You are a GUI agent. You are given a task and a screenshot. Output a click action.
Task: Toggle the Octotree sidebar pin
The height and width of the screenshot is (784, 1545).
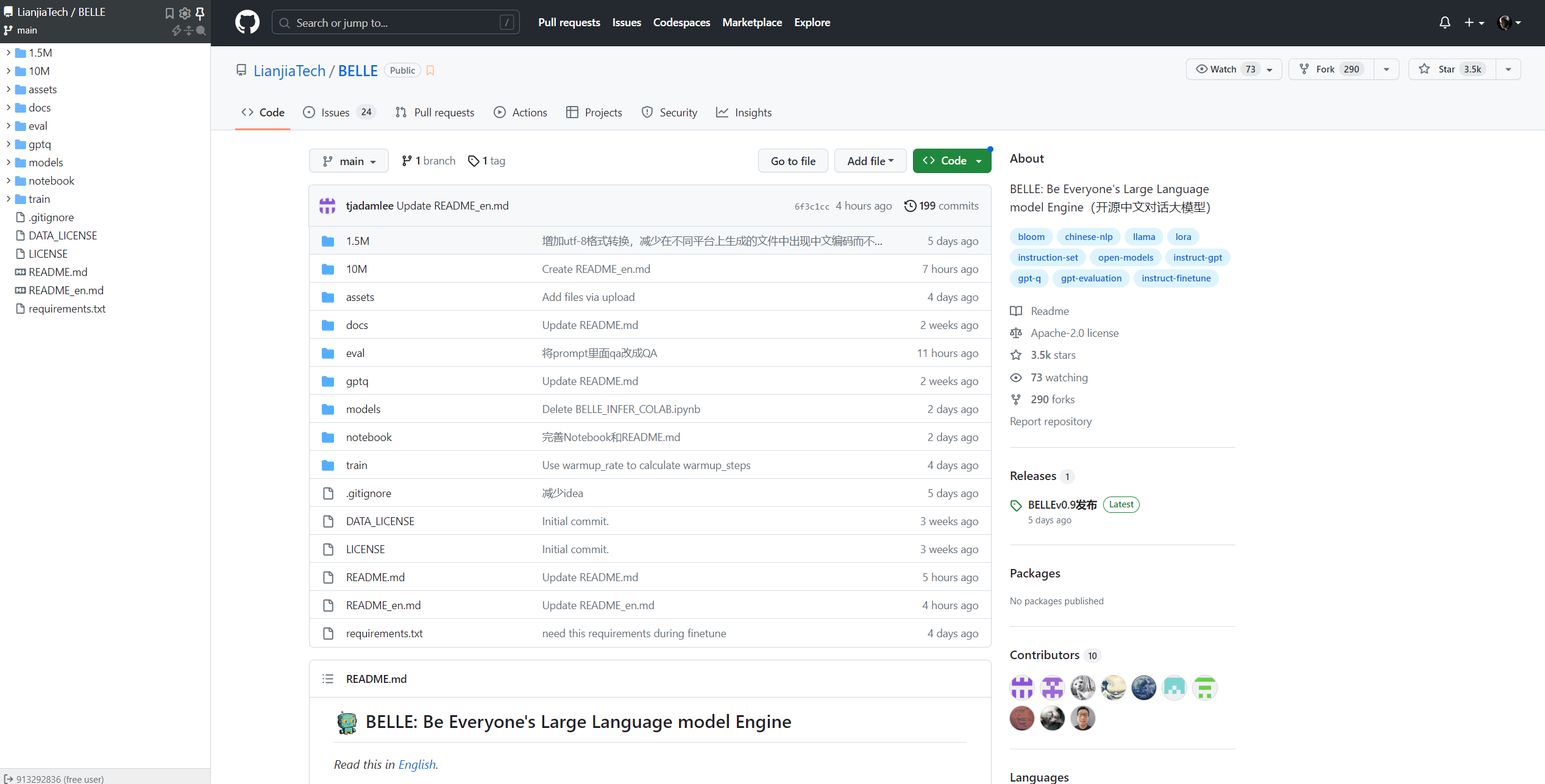pyautogui.click(x=200, y=13)
